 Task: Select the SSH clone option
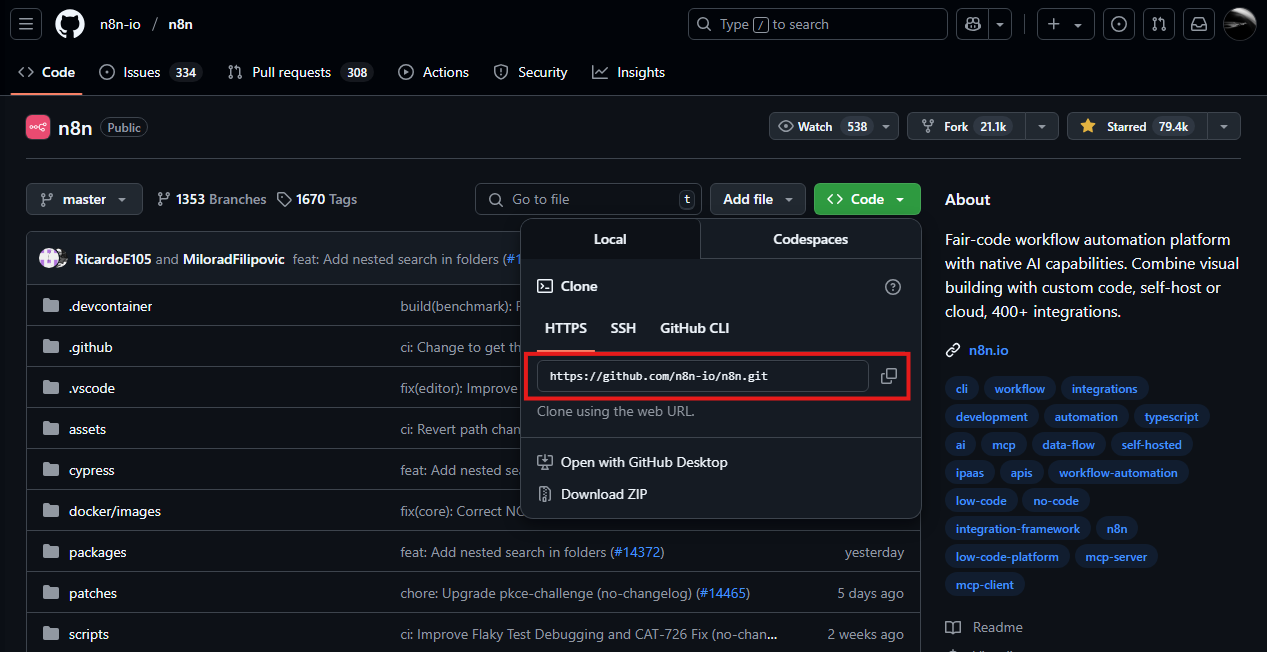[x=623, y=328]
